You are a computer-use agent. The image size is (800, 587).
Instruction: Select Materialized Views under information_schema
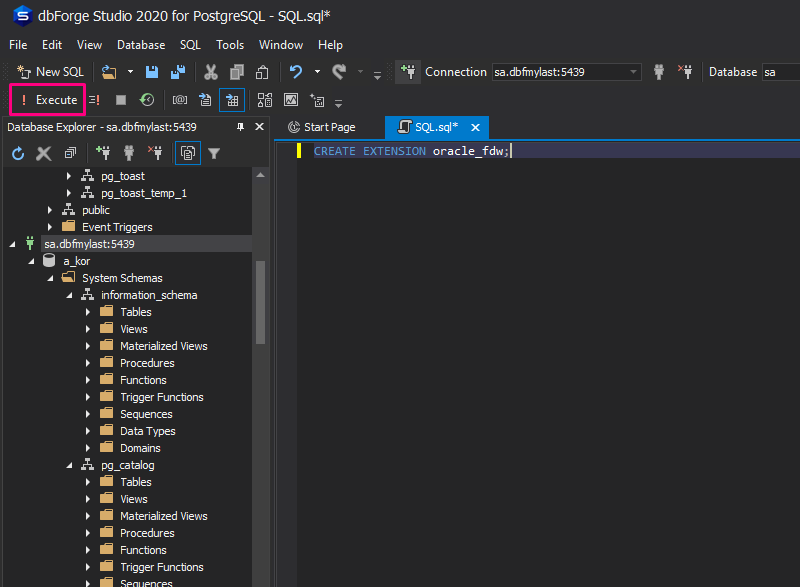(x=164, y=346)
